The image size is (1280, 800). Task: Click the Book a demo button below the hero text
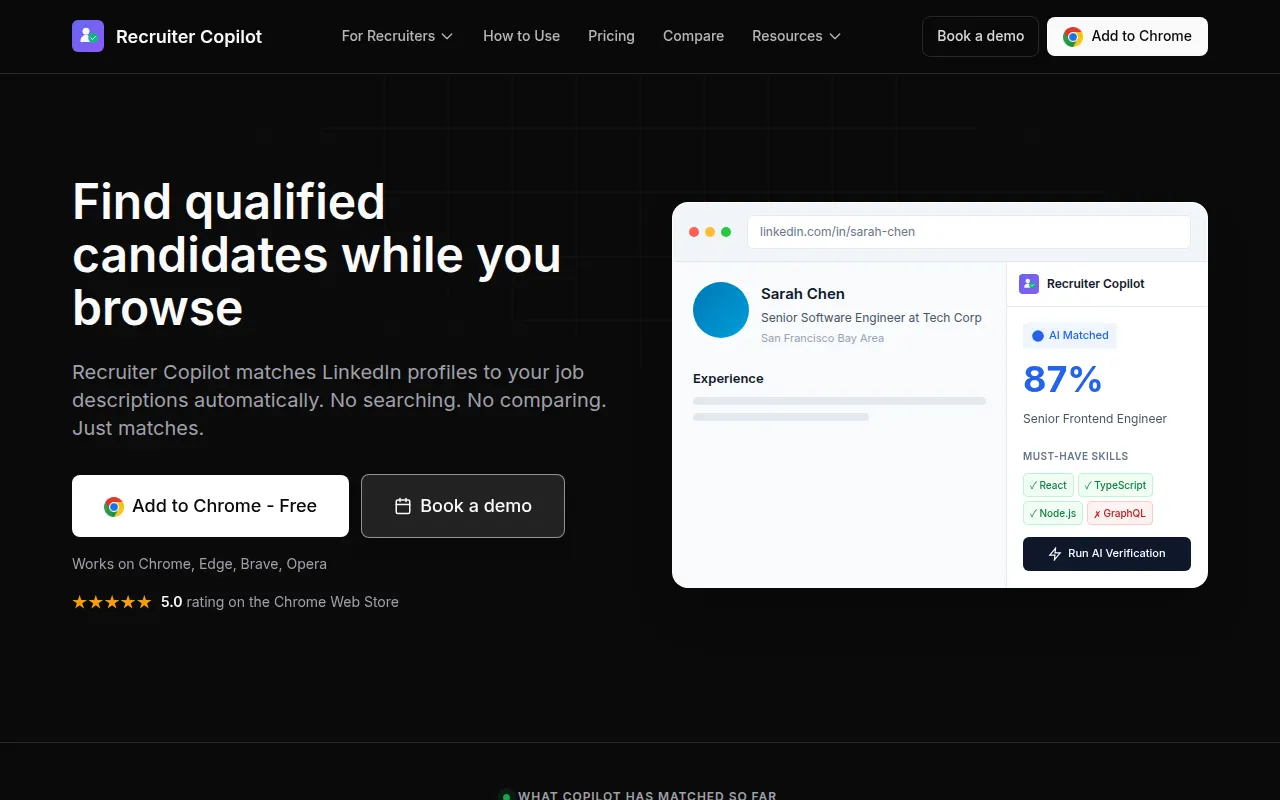pyautogui.click(x=463, y=506)
